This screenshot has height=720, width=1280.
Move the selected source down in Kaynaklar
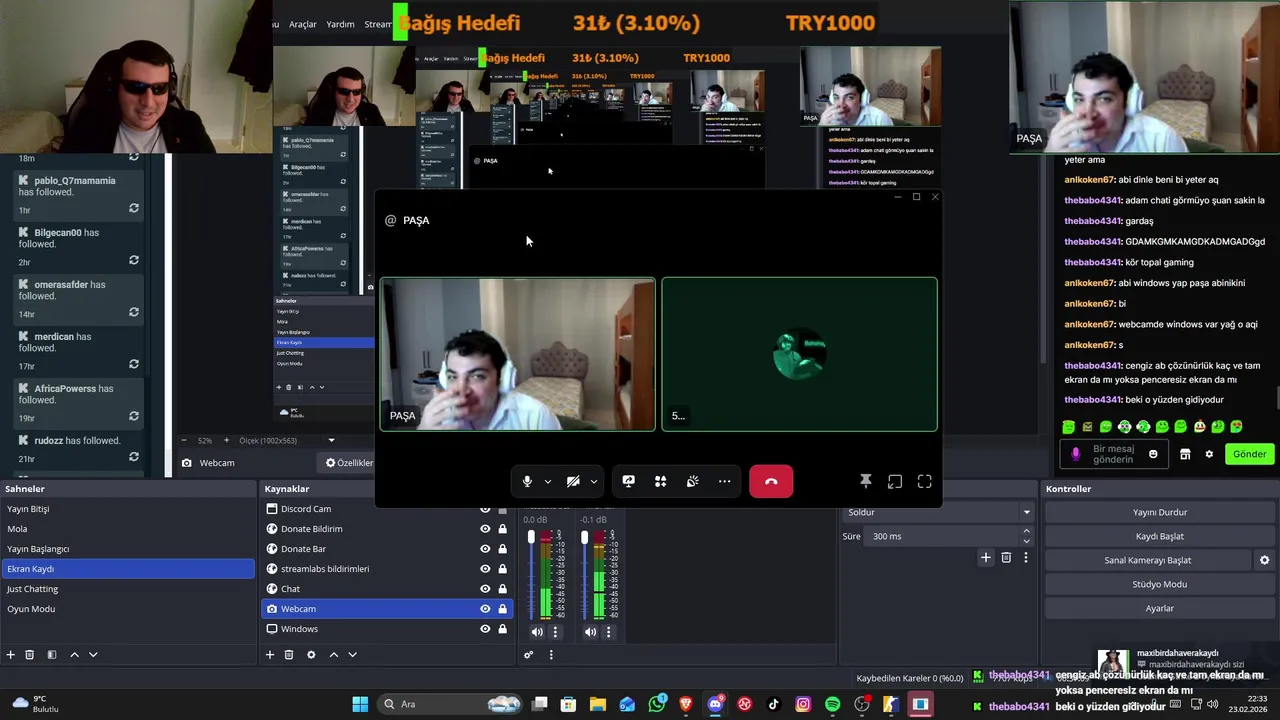click(x=352, y=655)
